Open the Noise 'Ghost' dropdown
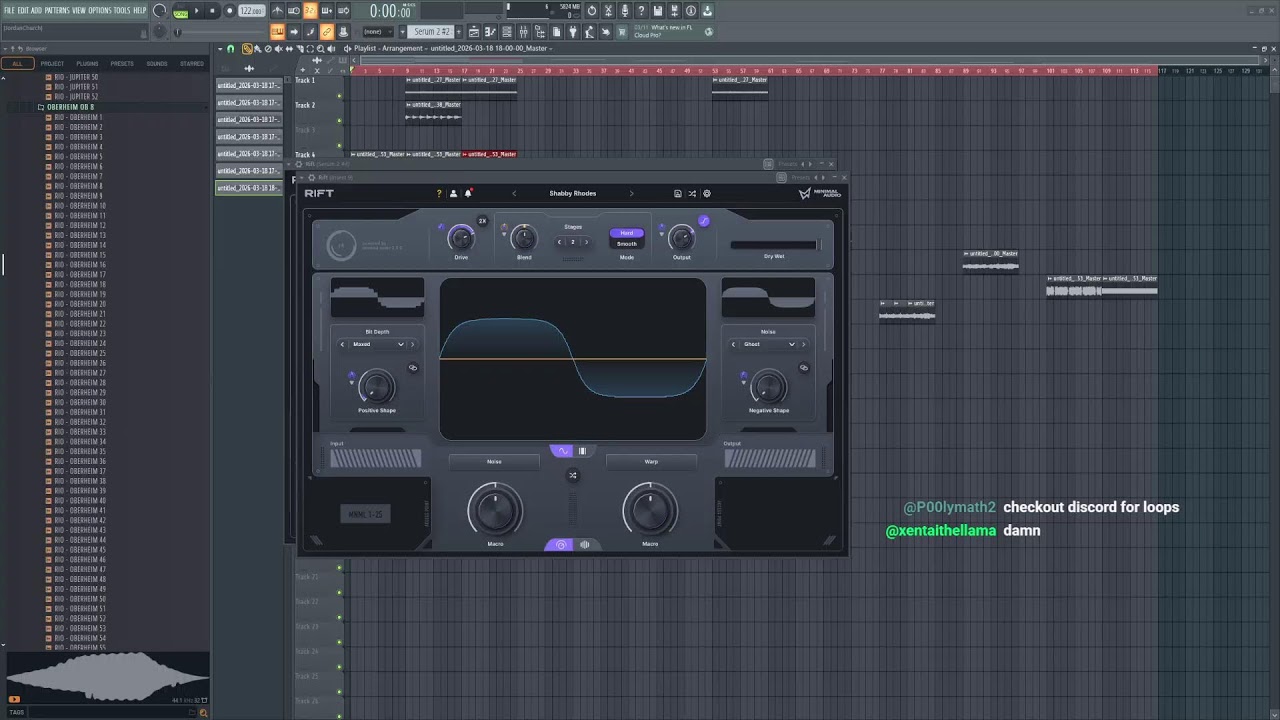The image size is (1280, 720). [x=768, y=344]
